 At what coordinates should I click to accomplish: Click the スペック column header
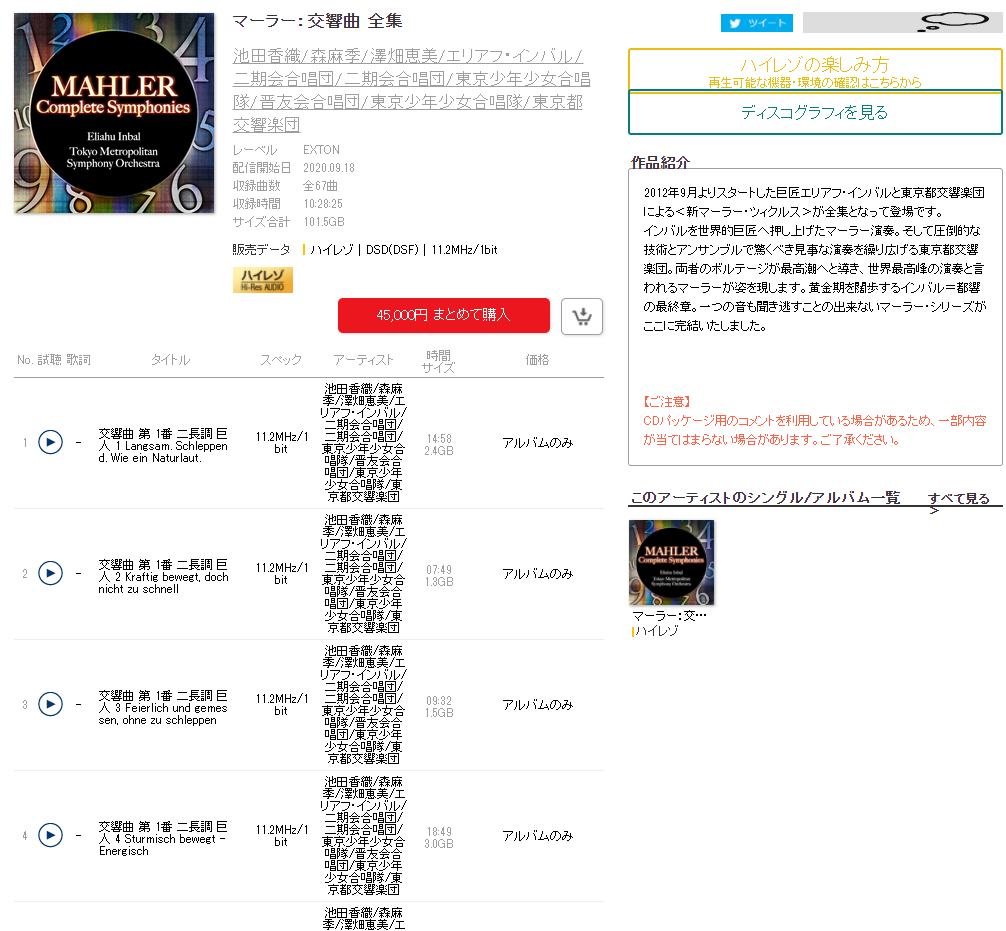pyautogui.click(x=281, y=360)
